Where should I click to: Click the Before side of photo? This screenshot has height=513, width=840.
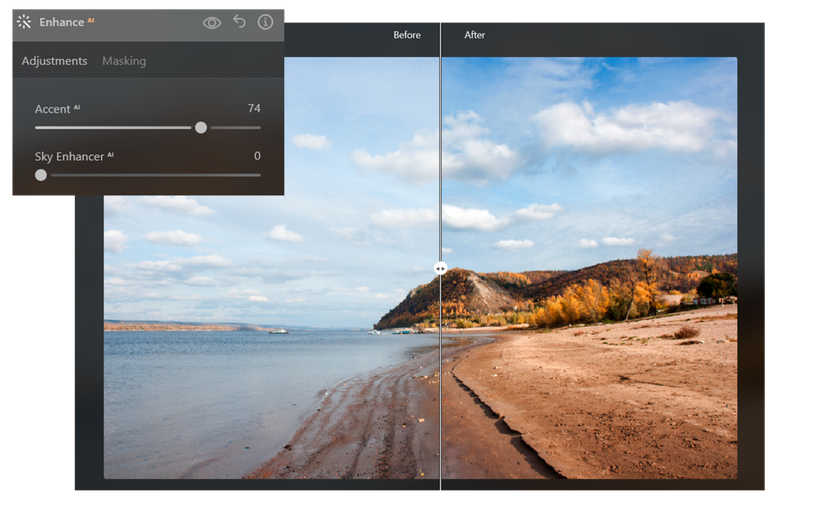point(272,268)
